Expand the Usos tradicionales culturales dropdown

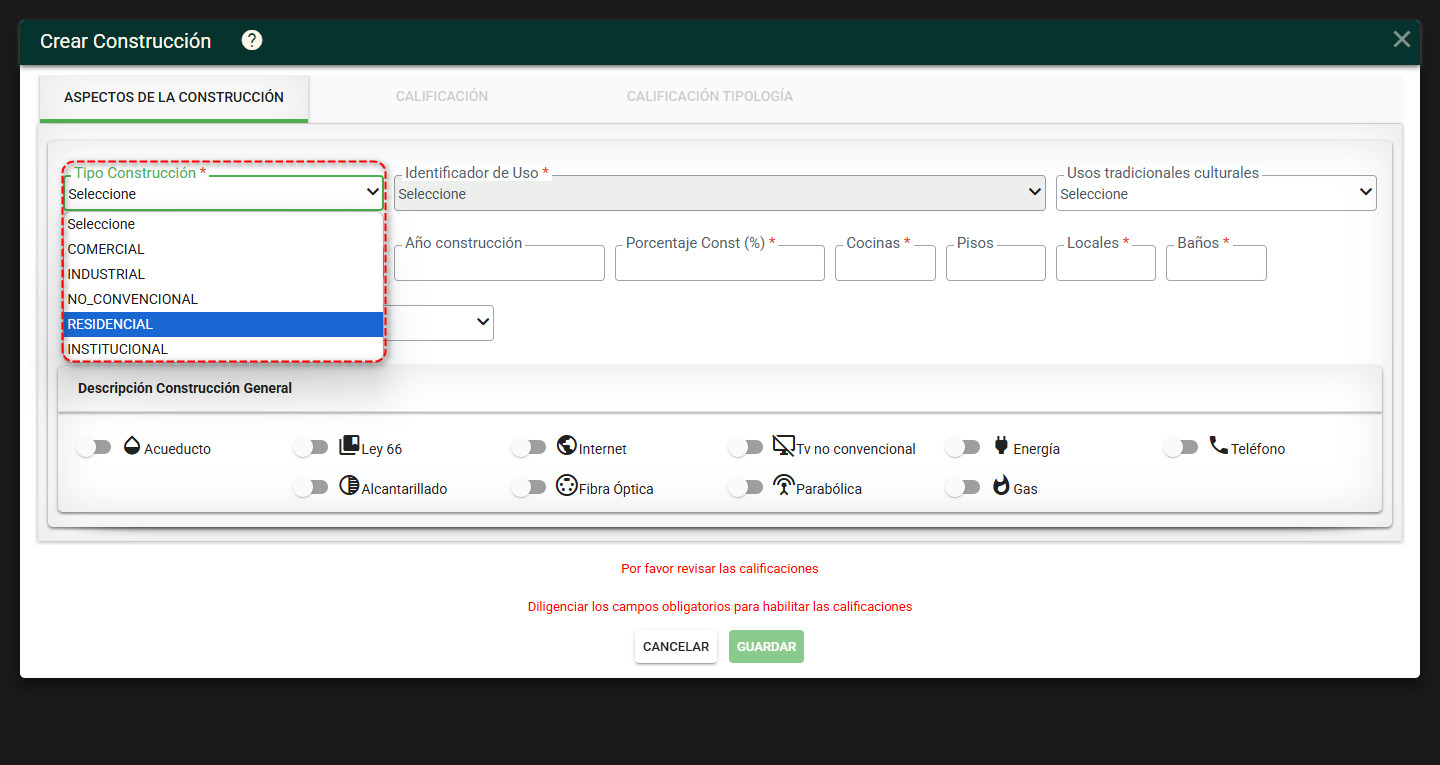(1216, 193)
